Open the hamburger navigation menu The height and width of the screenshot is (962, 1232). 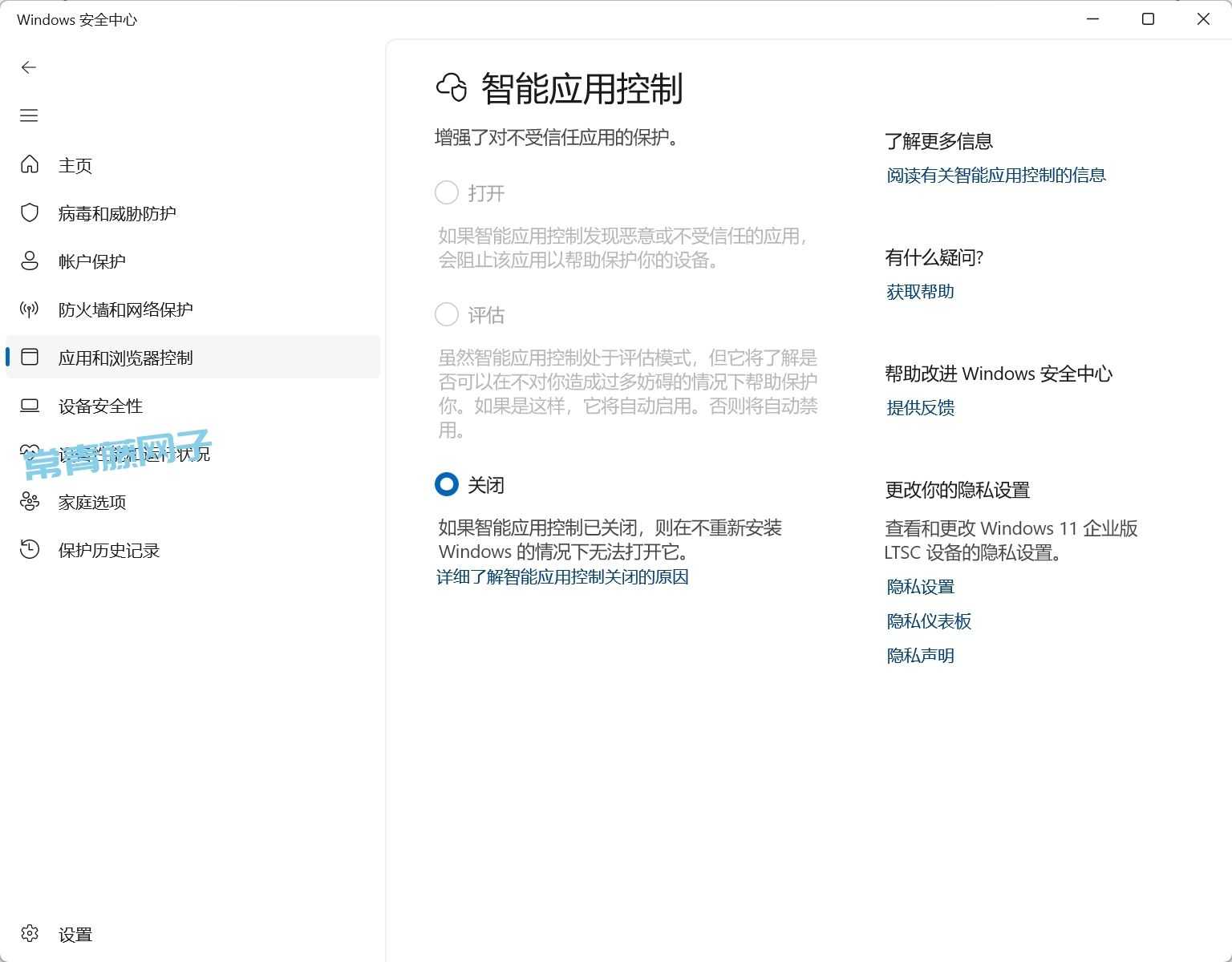point(29,115)
